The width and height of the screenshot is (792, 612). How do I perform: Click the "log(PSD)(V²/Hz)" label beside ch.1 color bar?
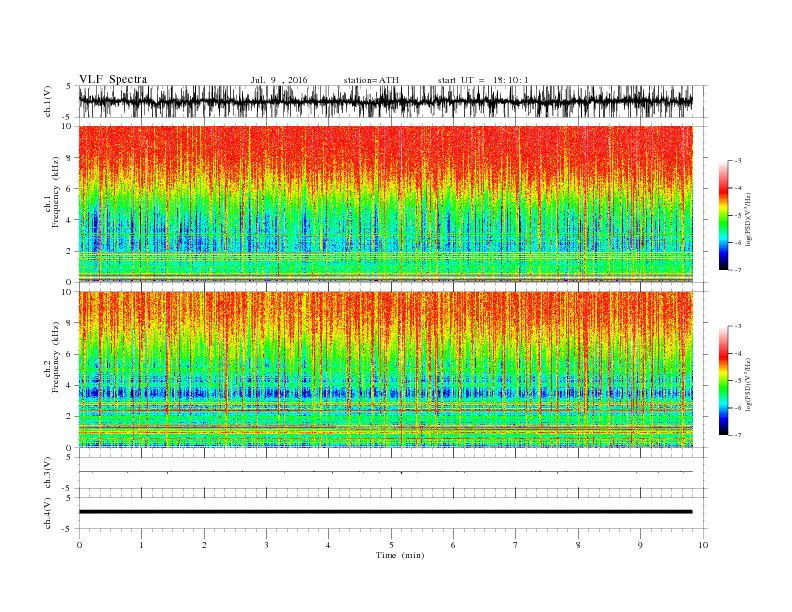point(748,219)
